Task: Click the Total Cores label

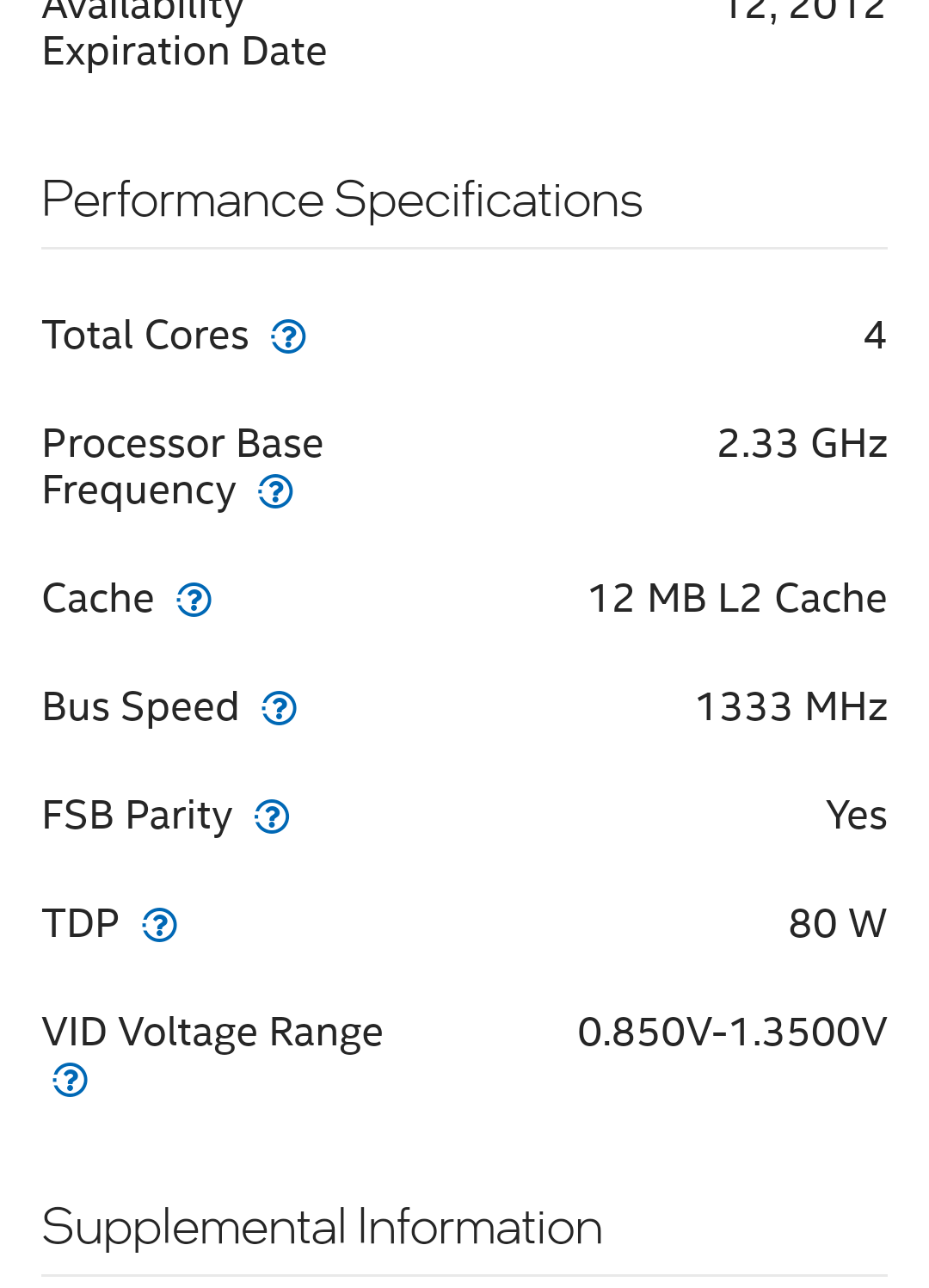Action: tap(145, 335)
